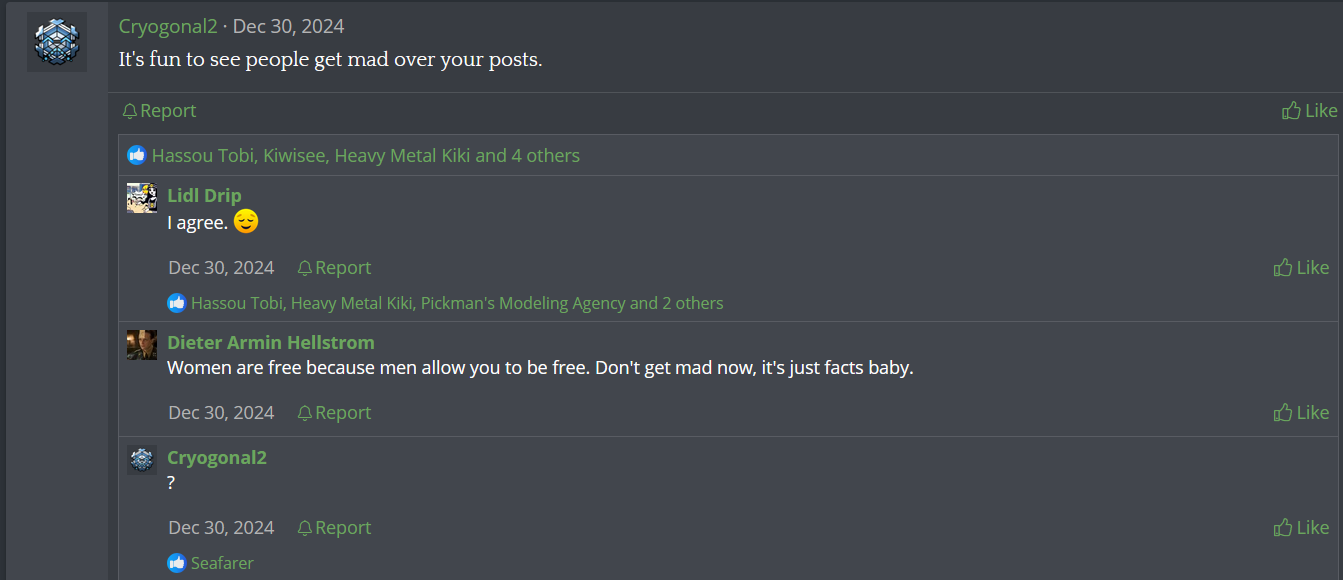Open the main post's Dec 30, 2024 permalink
This screenshot has height=580, width=1343.
(x=288, y=27)
